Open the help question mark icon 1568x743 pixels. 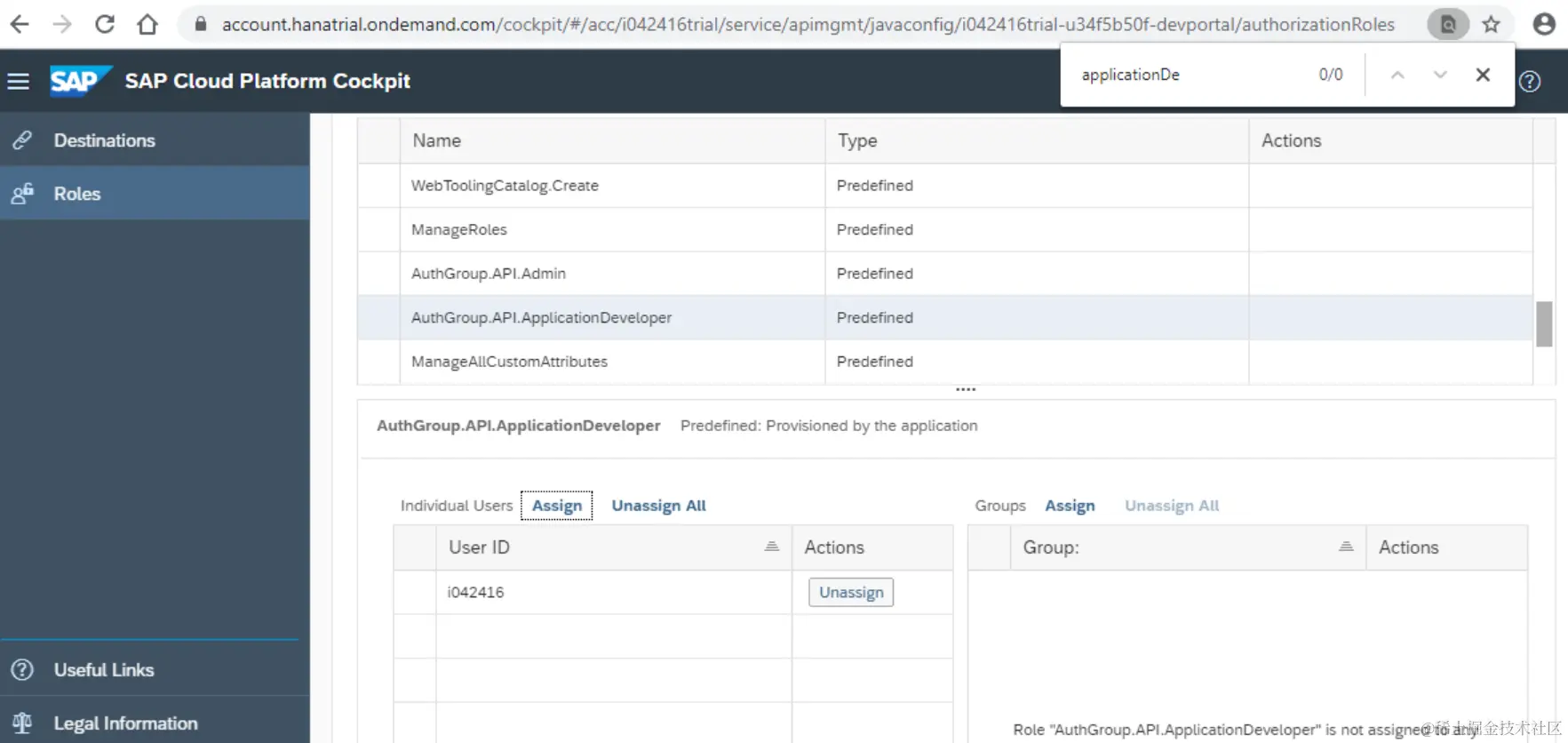(x=1530, y=82)
